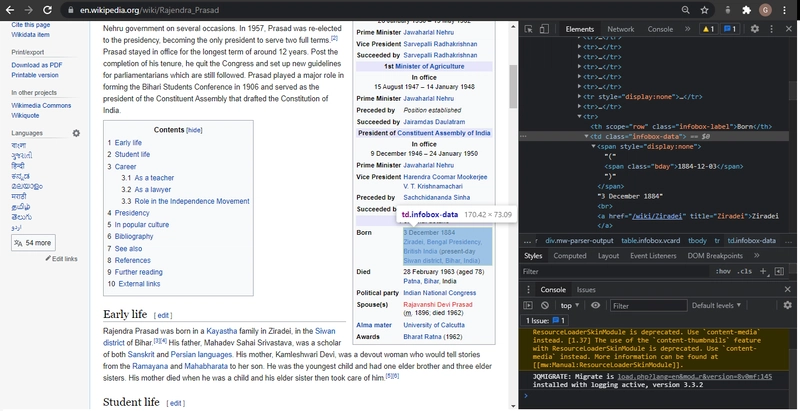Screen dimensions: 800x411
Task: Click the view site information lock icon
Action: tap(70, 10)
